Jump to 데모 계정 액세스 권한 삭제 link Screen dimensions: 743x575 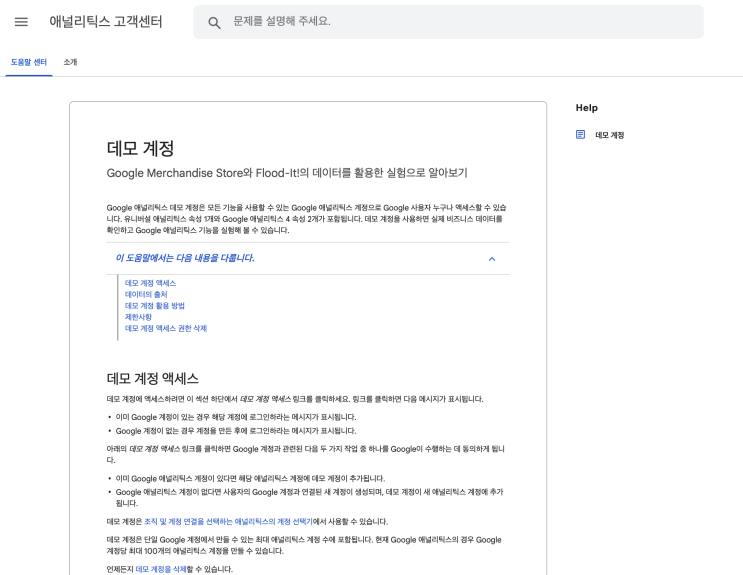166,328
